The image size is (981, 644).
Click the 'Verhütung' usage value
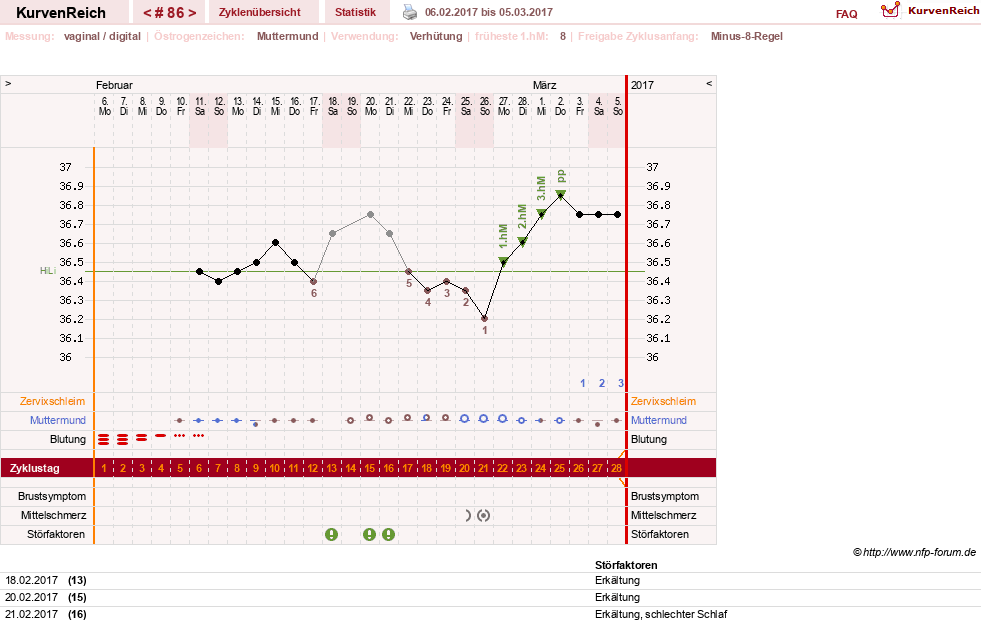pyautogui.click(x=436, y=36)
